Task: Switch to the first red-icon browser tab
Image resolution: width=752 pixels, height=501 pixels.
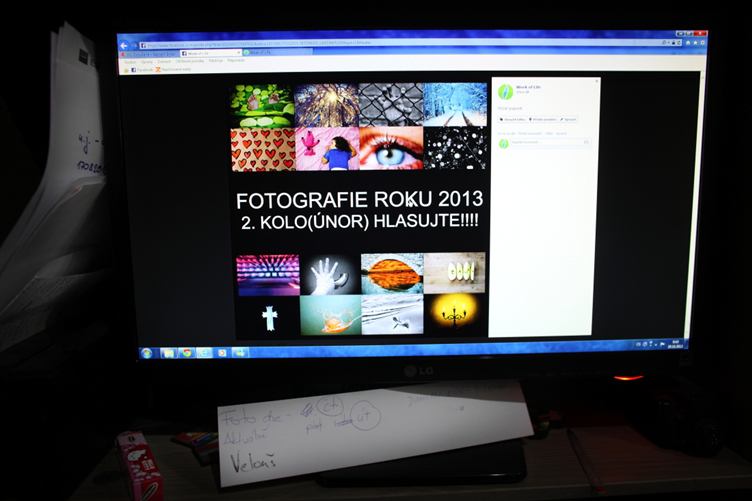Action: tap(150, 54)
